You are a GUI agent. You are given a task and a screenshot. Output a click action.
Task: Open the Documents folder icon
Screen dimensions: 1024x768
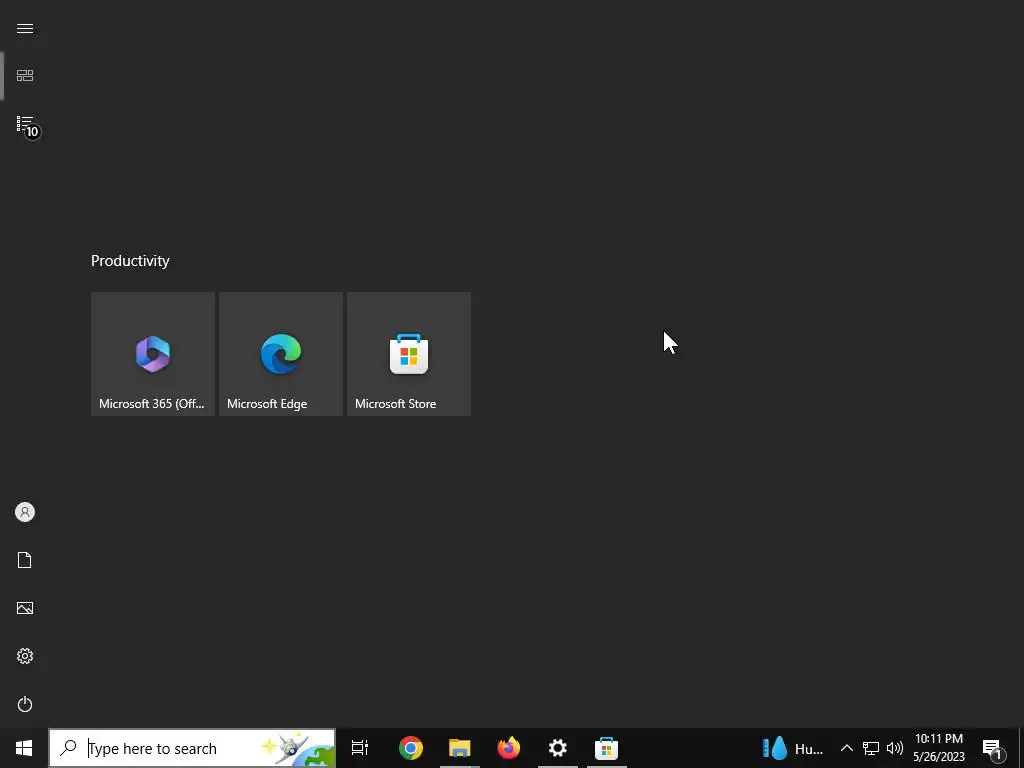click(25, 560)
